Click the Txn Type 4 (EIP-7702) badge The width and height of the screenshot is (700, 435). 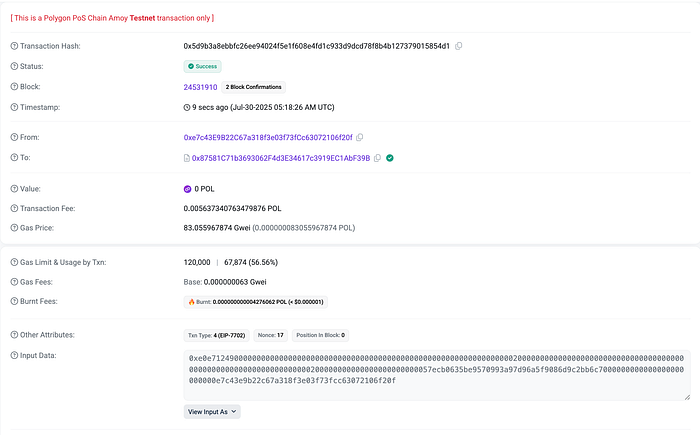pos(217,335)
